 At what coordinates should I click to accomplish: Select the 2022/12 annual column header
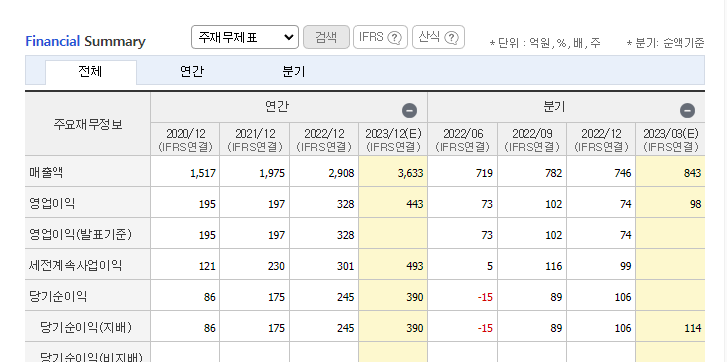(x=324, y=140)
